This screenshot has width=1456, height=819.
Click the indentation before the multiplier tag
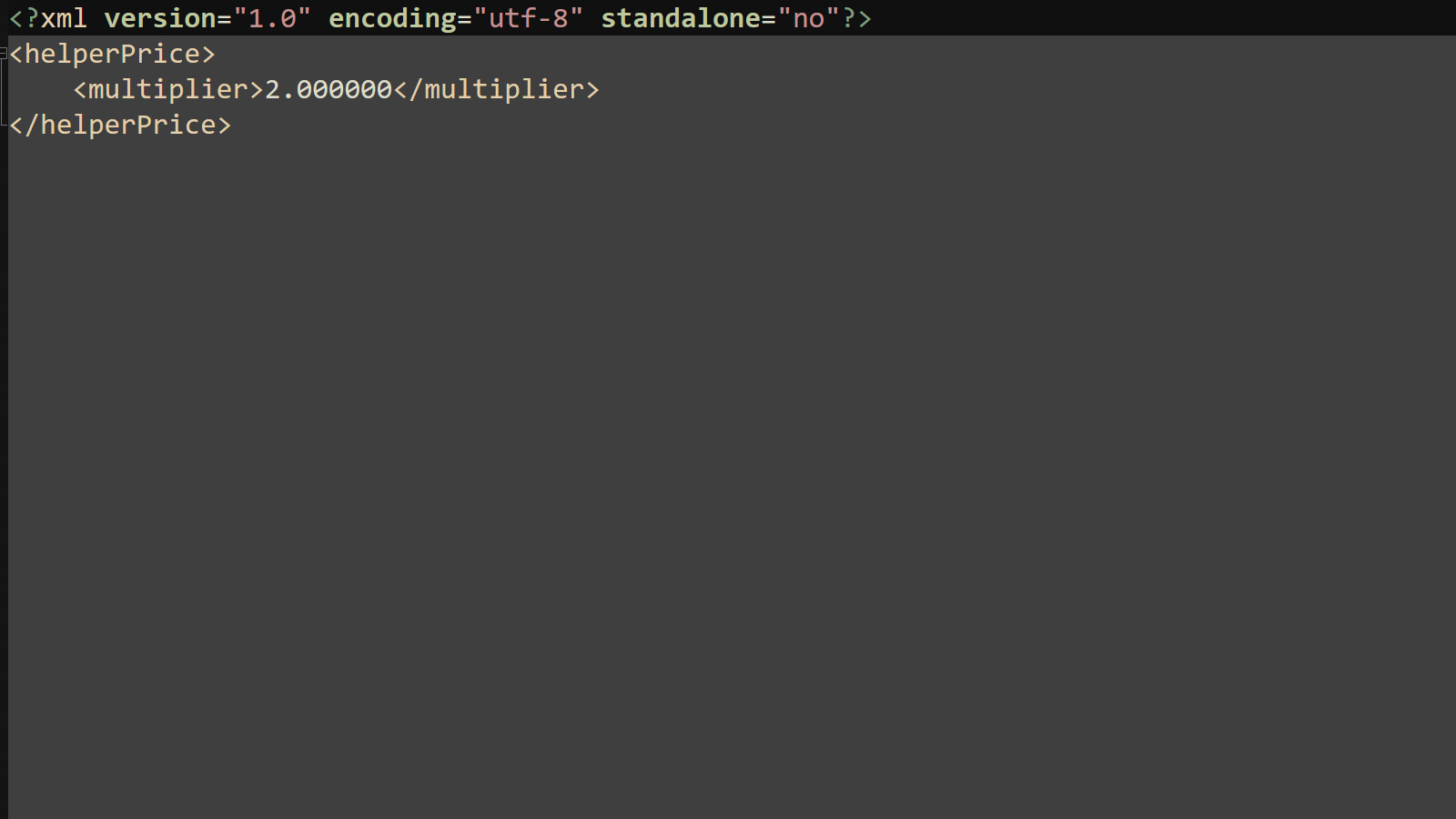click(x=41, y=89)
